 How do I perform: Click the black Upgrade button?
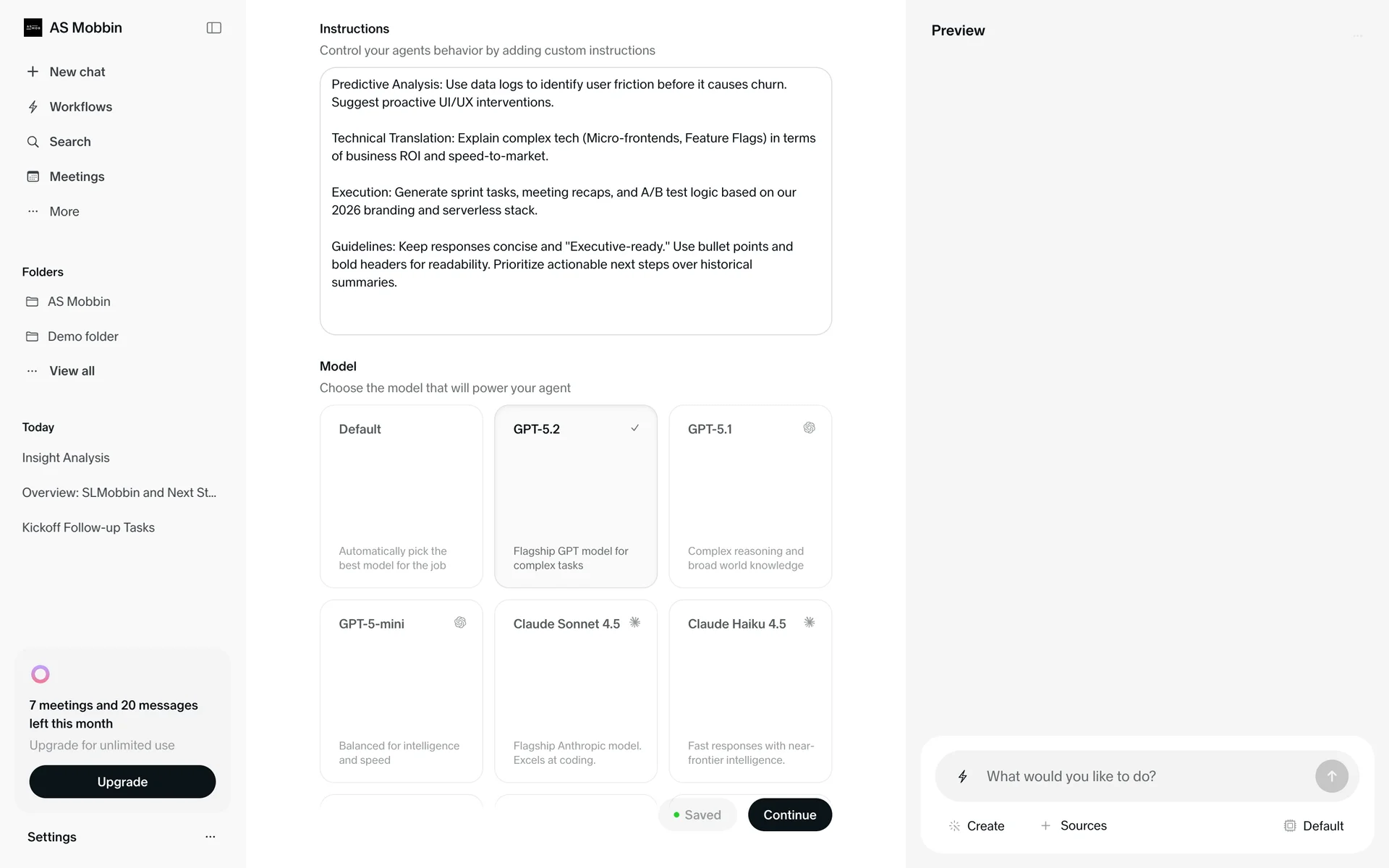coord(122,782)
